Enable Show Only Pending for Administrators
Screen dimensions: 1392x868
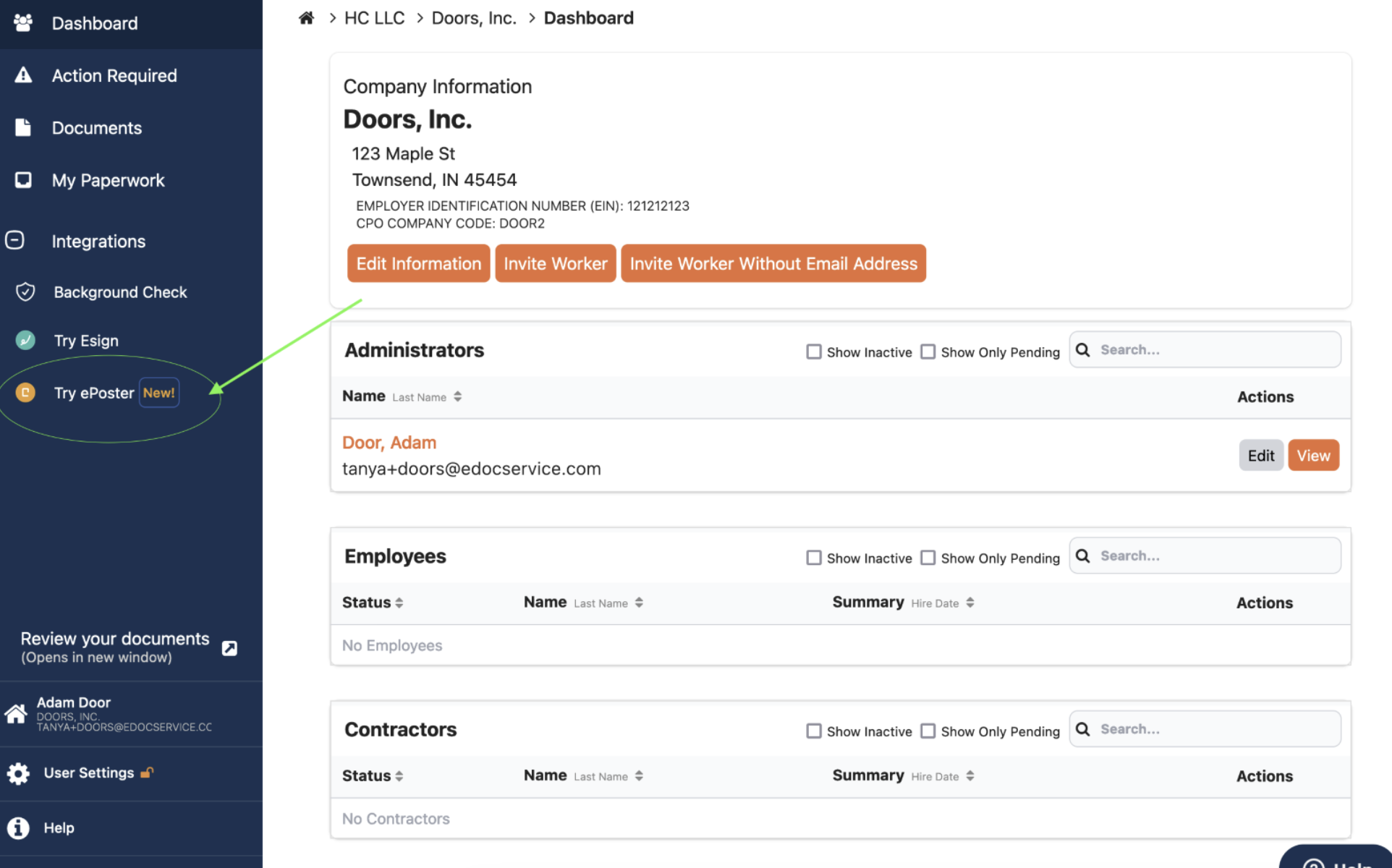click(x=928, y=352)
